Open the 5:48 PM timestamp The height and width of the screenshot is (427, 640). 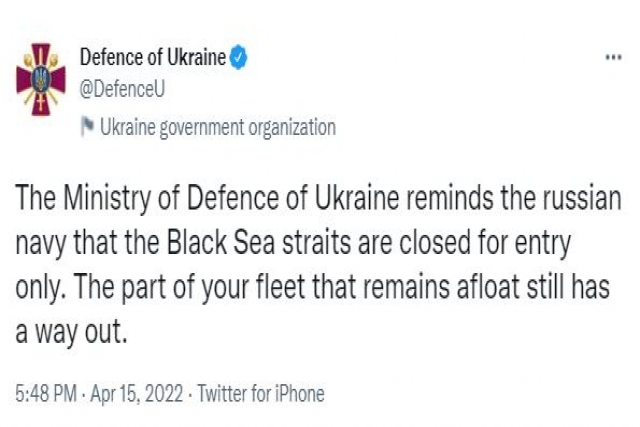46,394
